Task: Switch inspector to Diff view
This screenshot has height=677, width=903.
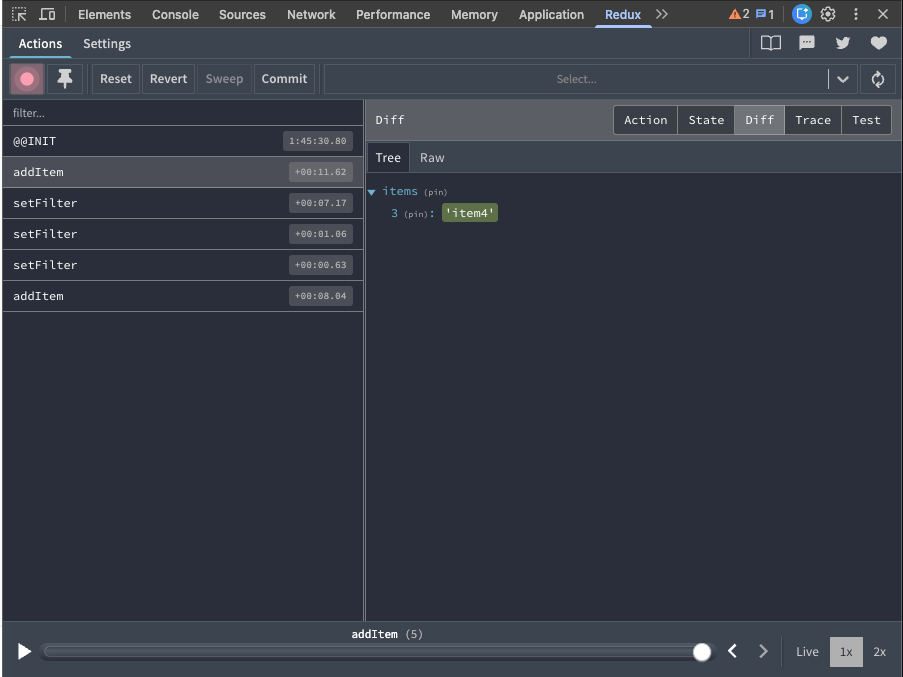Action: click(759, 120)
